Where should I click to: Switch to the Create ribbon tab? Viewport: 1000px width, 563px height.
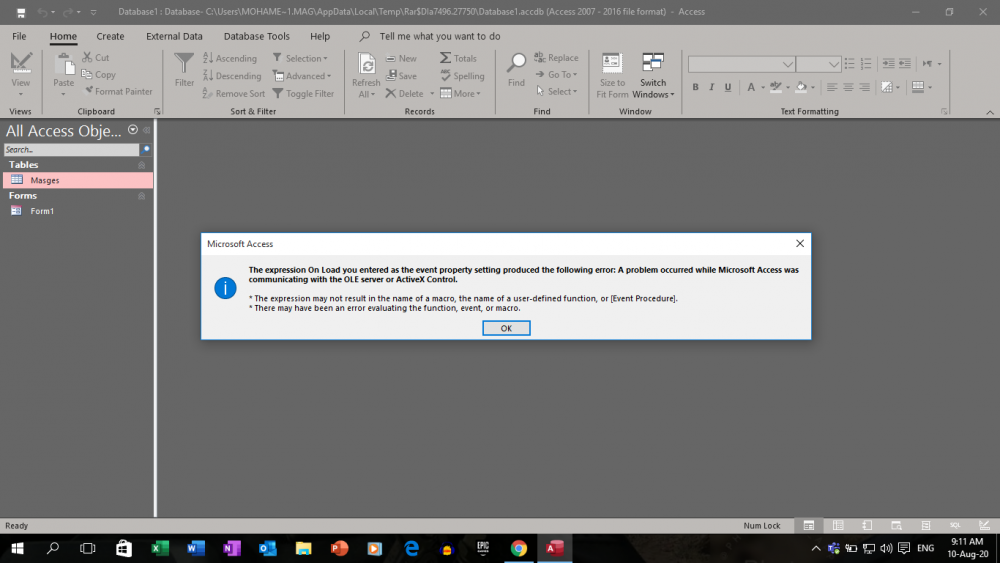(110, 36)
